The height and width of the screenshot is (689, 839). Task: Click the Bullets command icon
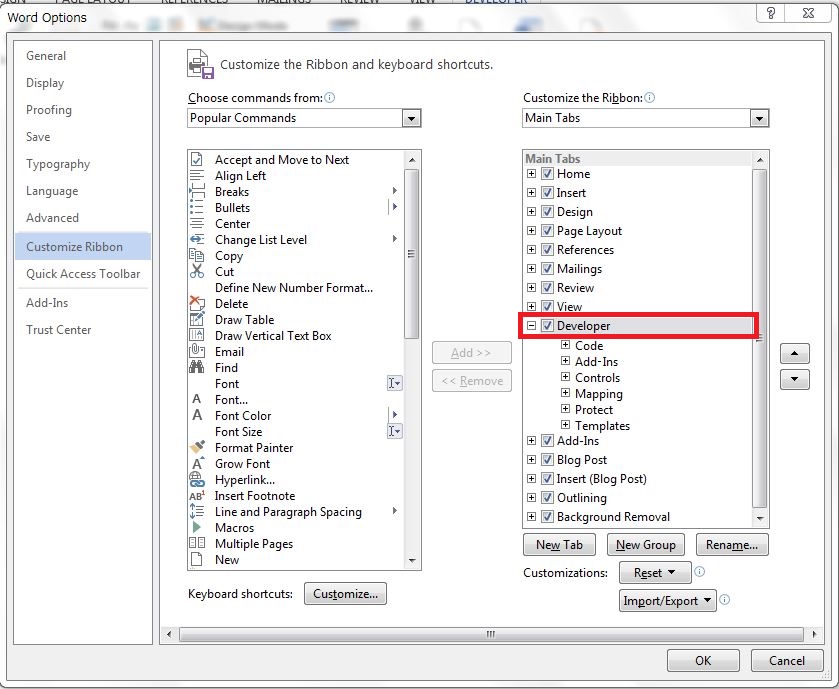[x=196, y=208]
